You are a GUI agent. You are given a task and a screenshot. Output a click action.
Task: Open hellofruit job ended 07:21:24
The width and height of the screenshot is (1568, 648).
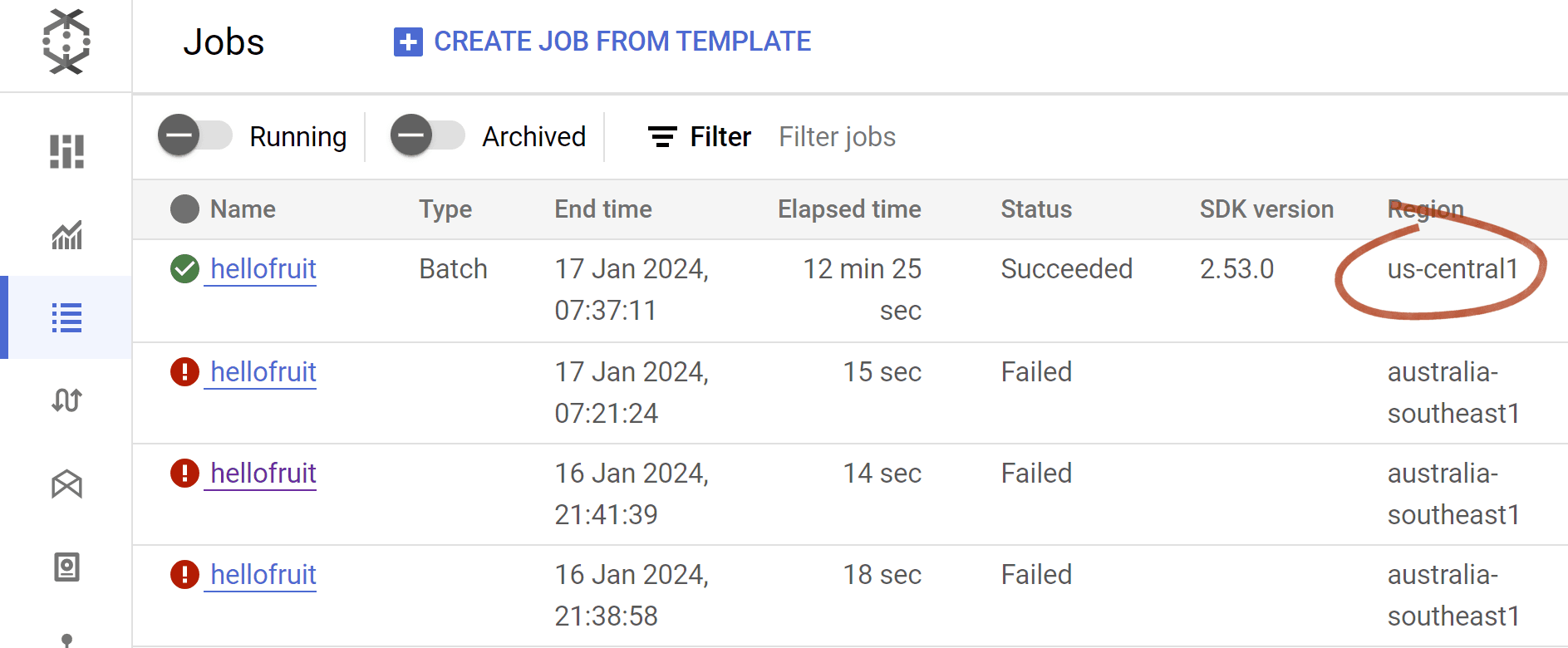coord(263,372)
